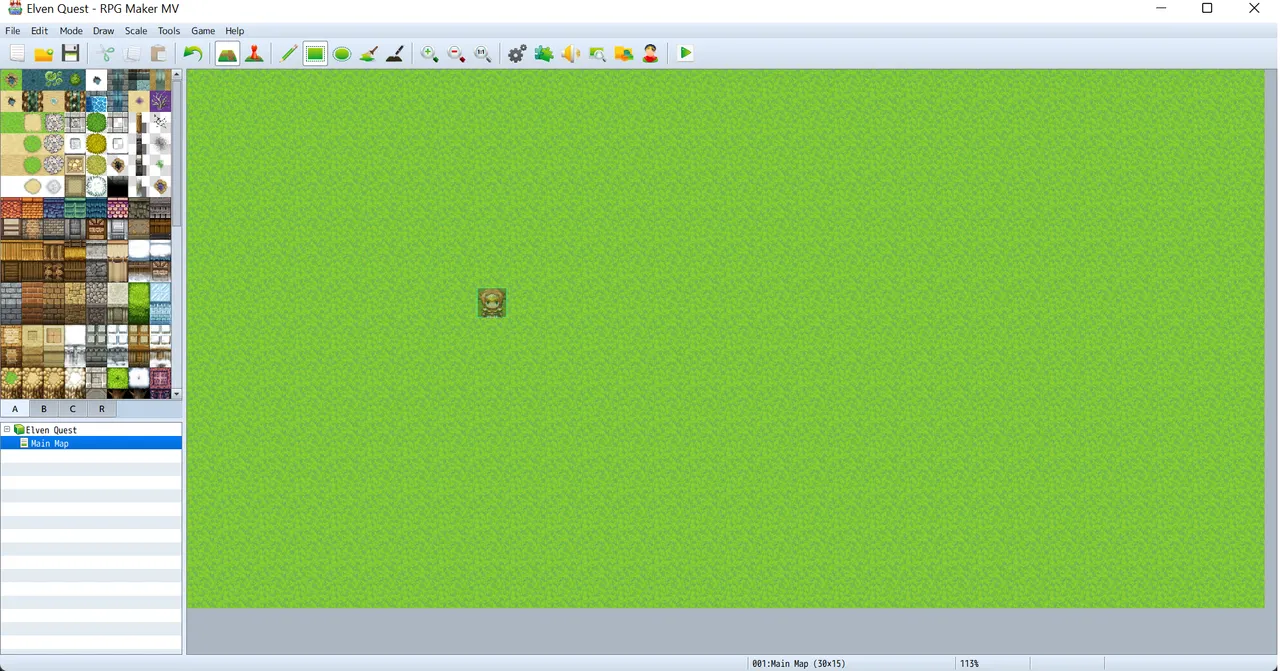Switch to tileset tab B
The height and width of the screenshot is (671, 1280).
point(44,409)
